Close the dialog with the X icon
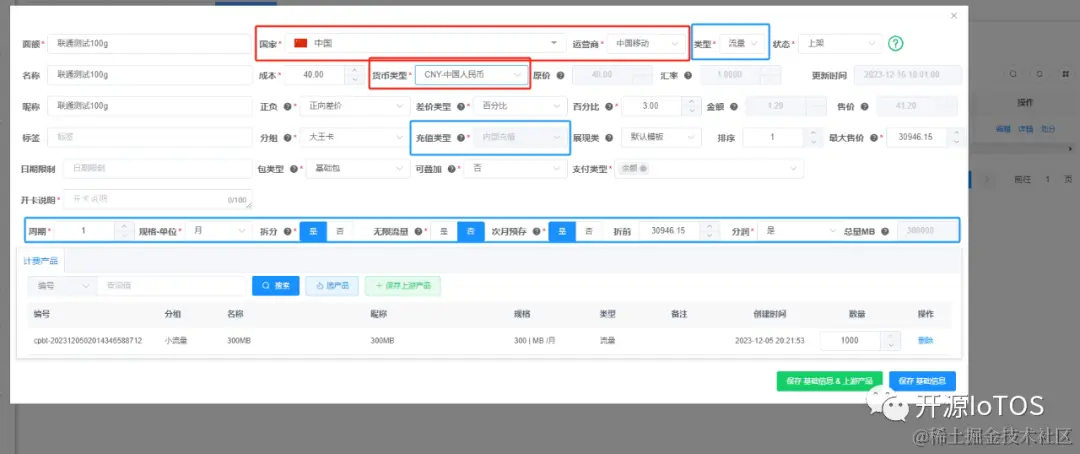The width and height of the screenshot is (1080, 454). 953,16
